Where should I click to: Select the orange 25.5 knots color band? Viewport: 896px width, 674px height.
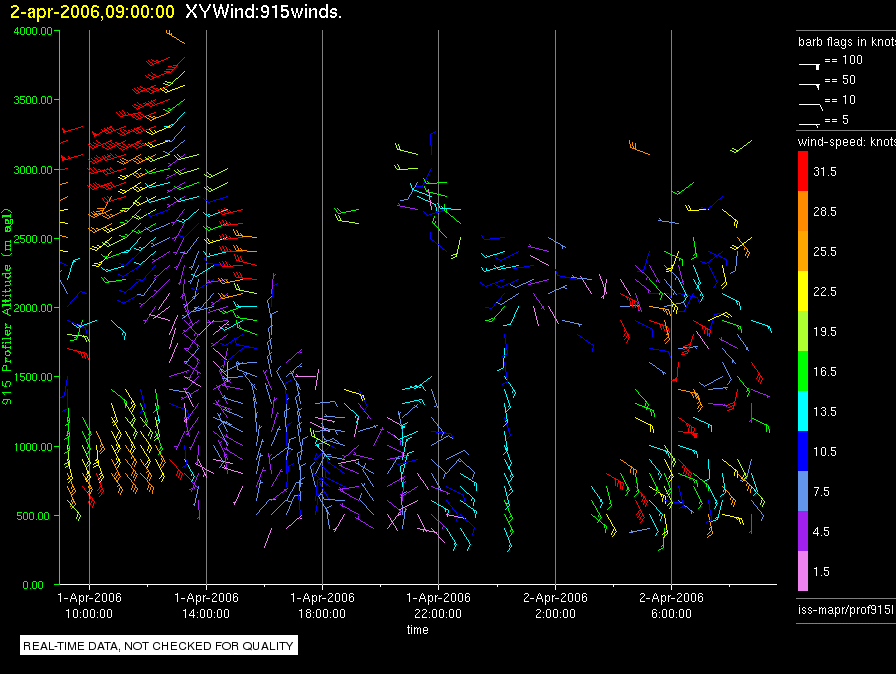click(x=803, y=251)
